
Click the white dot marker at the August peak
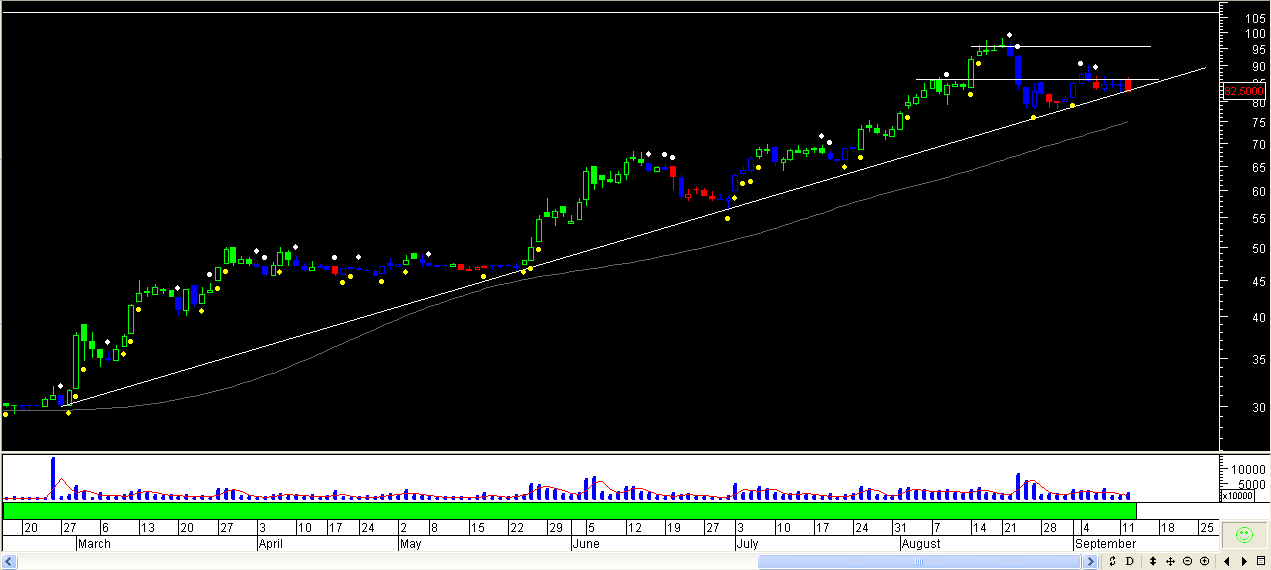point(1009,35)
